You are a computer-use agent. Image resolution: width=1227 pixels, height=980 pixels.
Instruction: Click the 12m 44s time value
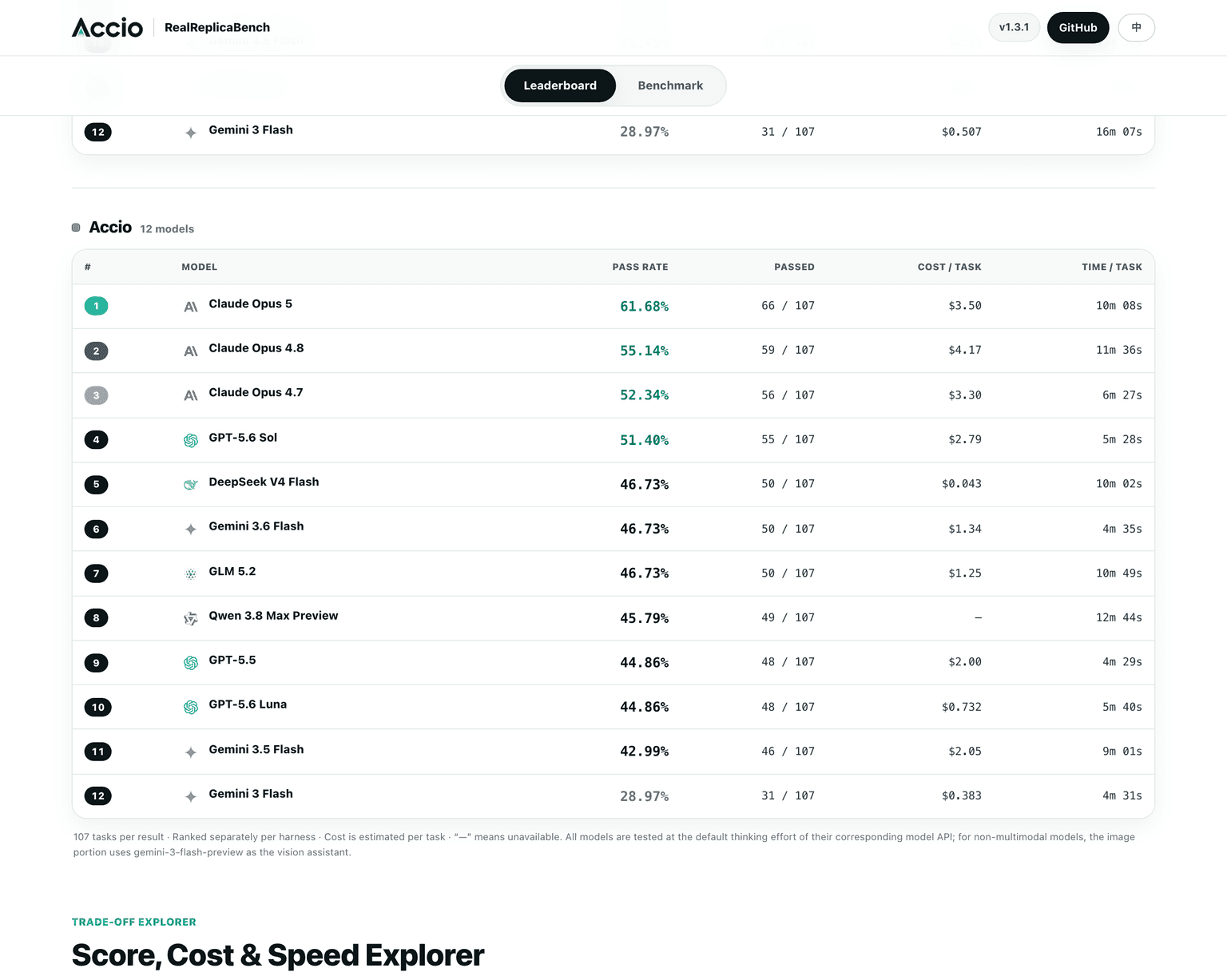1118,617
